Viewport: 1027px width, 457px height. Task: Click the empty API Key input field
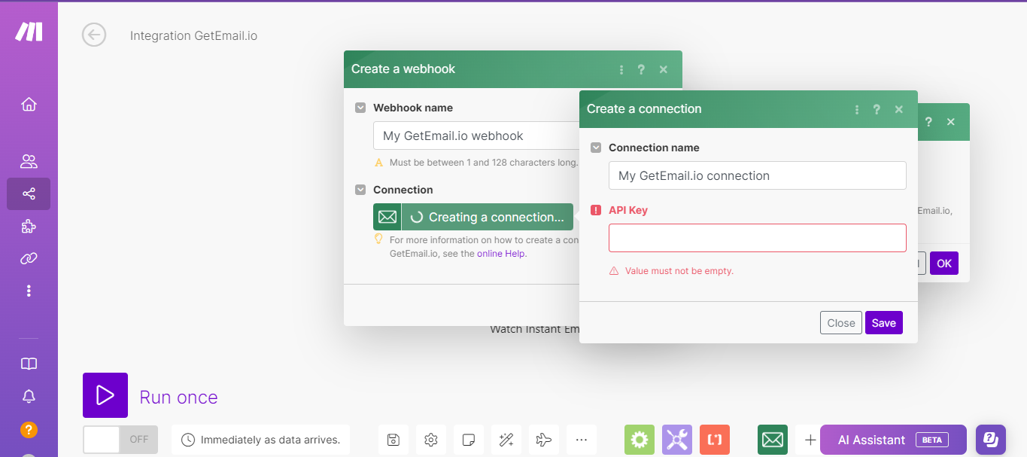[x=758, y=238]
